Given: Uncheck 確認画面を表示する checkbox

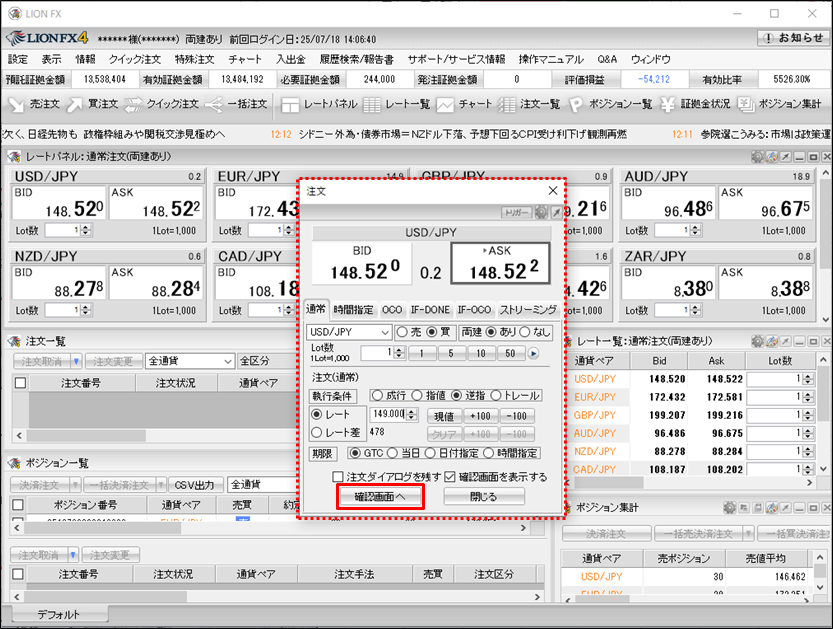Looking at the screenshot, I should [x=450, y=477].
